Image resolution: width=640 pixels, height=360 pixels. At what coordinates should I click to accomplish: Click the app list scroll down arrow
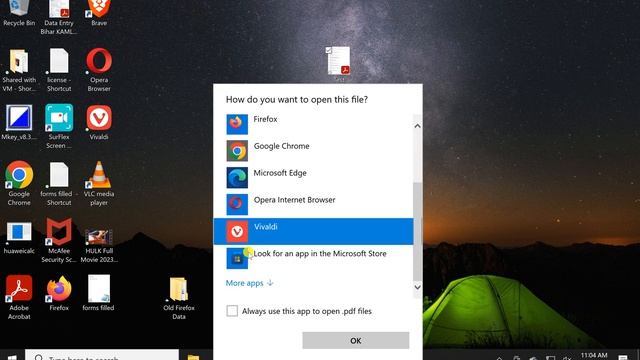point(417,287)
